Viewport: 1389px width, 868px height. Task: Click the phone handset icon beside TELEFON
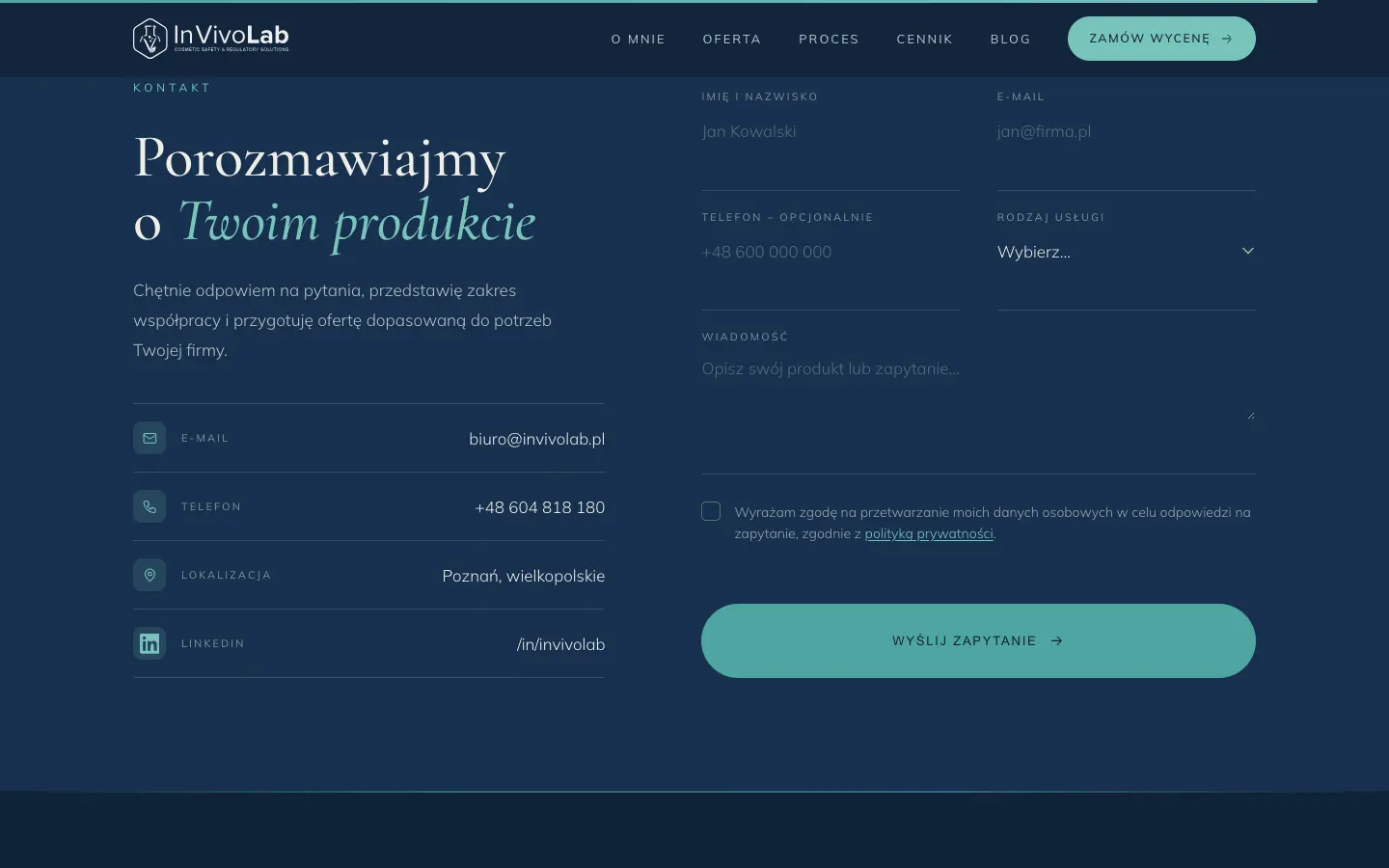click(150, 506)
